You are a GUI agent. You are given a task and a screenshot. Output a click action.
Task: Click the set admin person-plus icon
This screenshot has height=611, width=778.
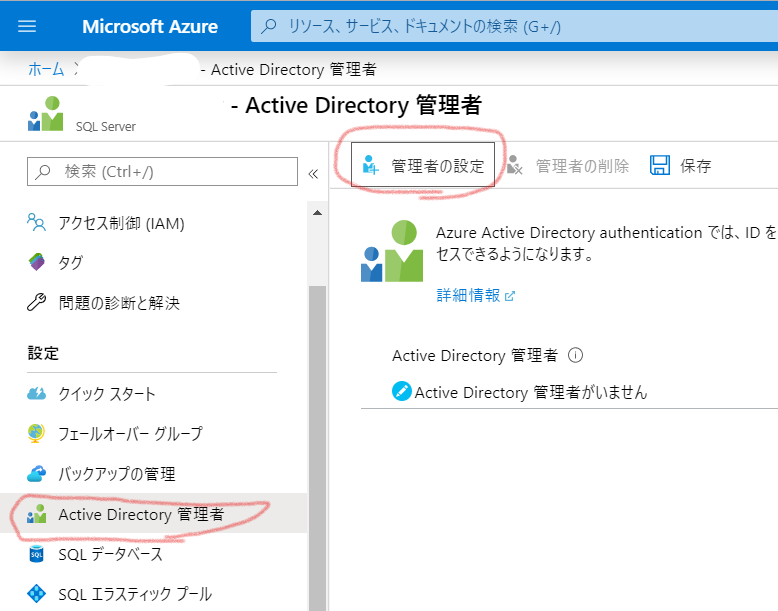[x=370, y=165]
